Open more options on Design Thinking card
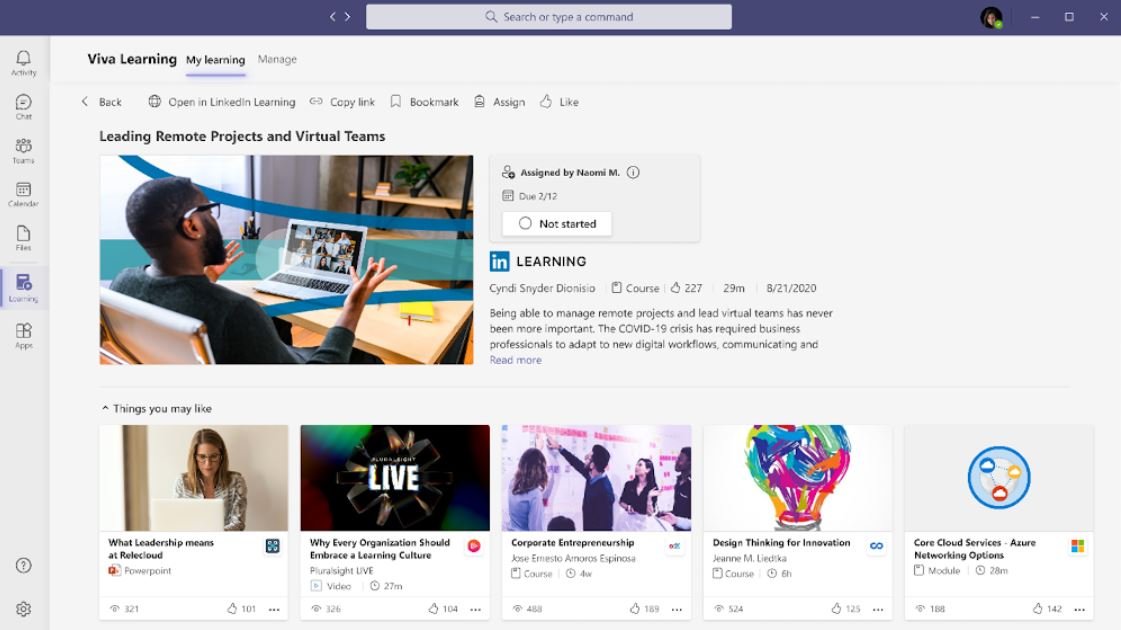Image resolution: width=1121 pixels, height=630 pixels. pyautogui.click(x=878, y=609)
